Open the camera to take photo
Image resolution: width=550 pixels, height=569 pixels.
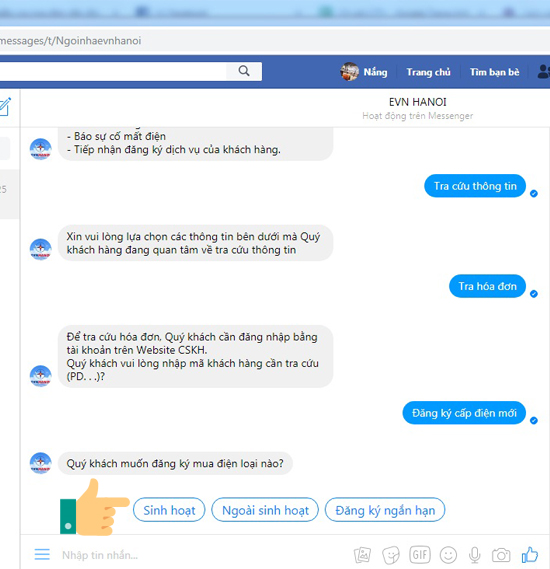(x=501, y=555)
